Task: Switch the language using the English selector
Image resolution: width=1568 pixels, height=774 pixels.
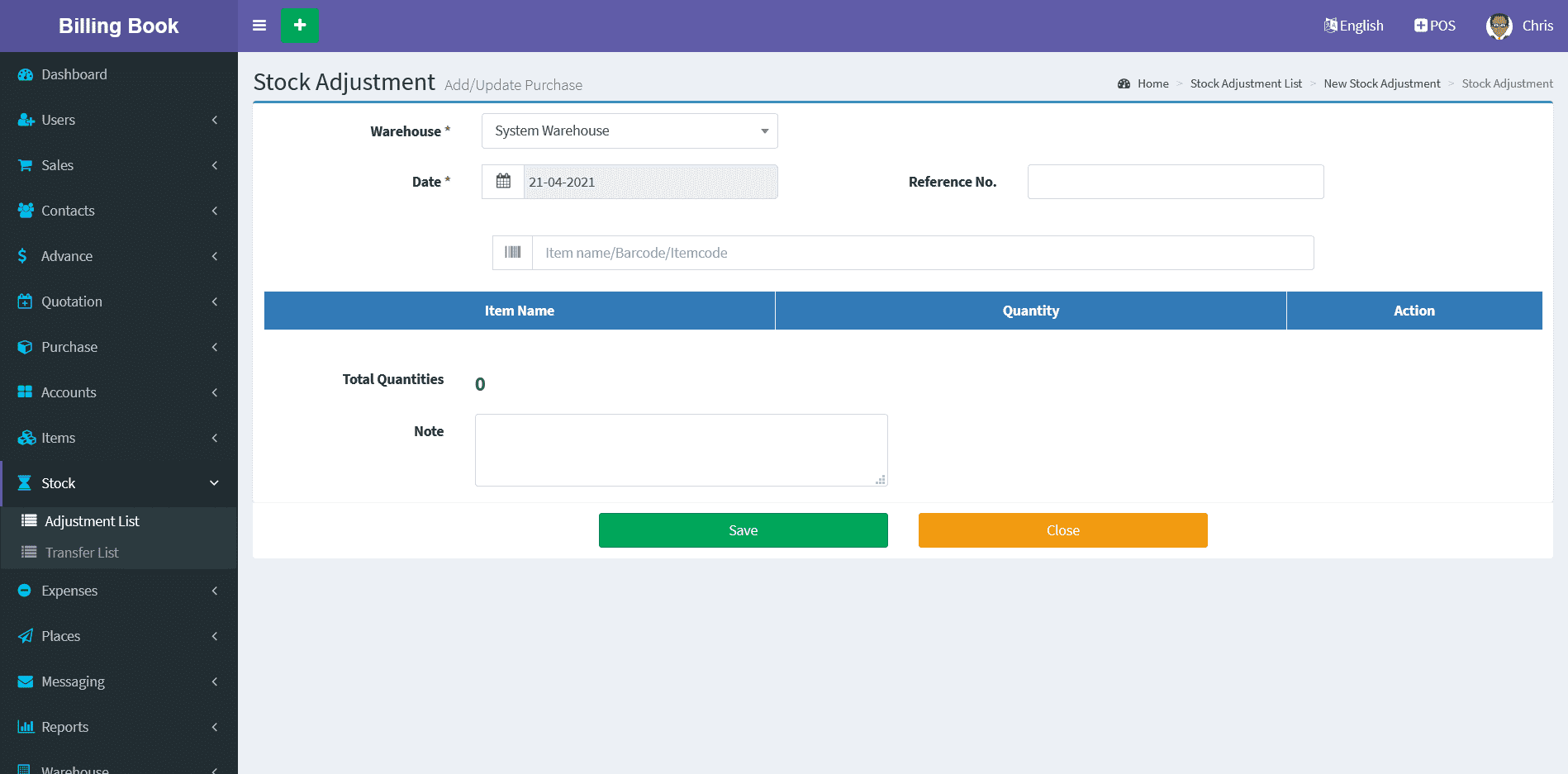Action: (1354, 26)
